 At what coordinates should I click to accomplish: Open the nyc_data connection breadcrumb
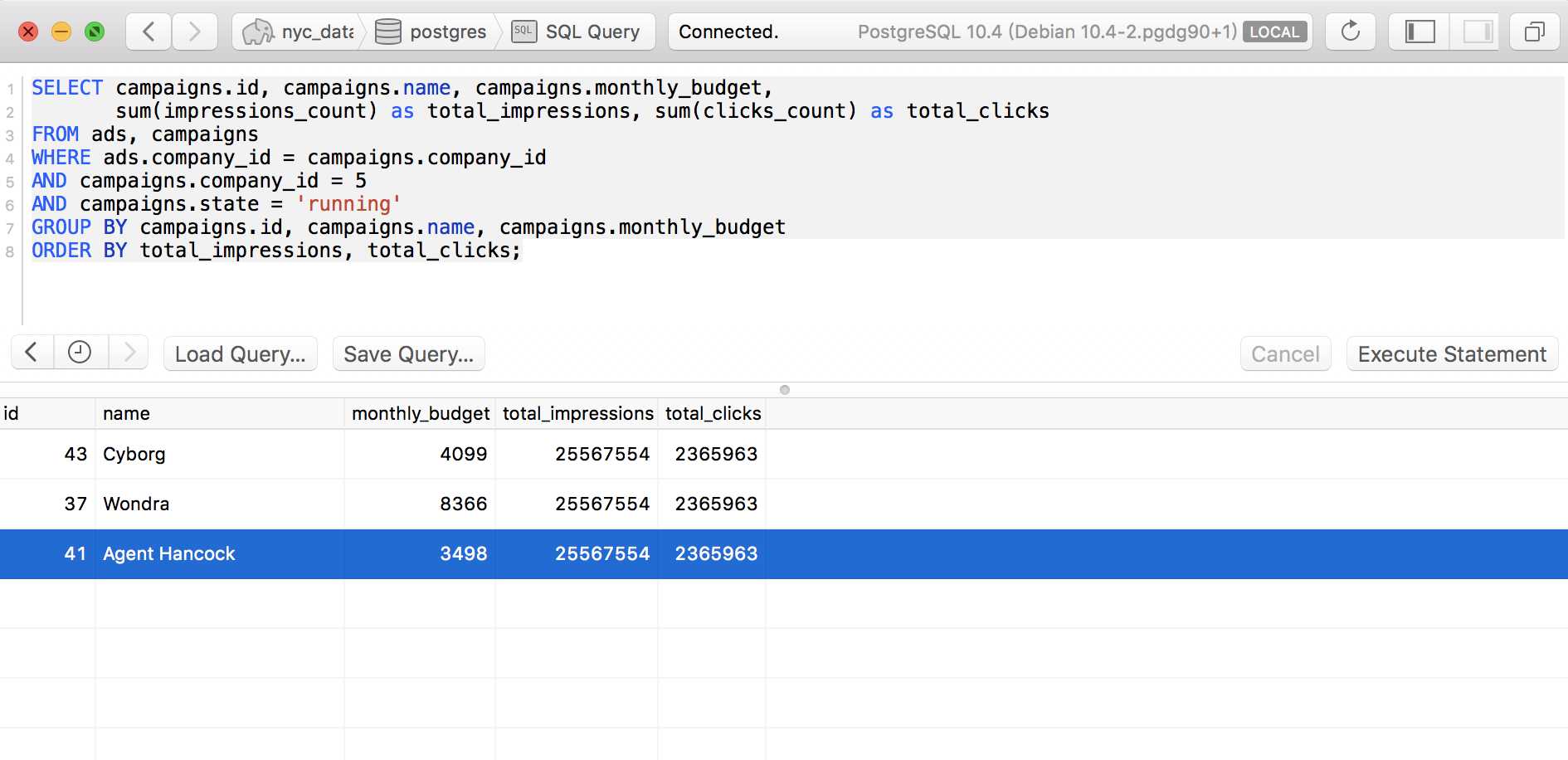(299, 32)
